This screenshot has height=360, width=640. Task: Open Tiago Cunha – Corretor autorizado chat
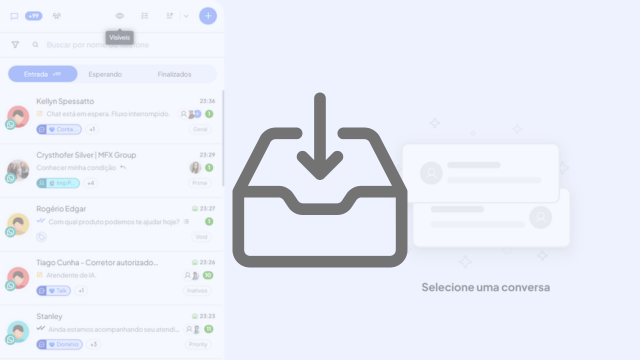pyautogui.click(x=111, y=278)
